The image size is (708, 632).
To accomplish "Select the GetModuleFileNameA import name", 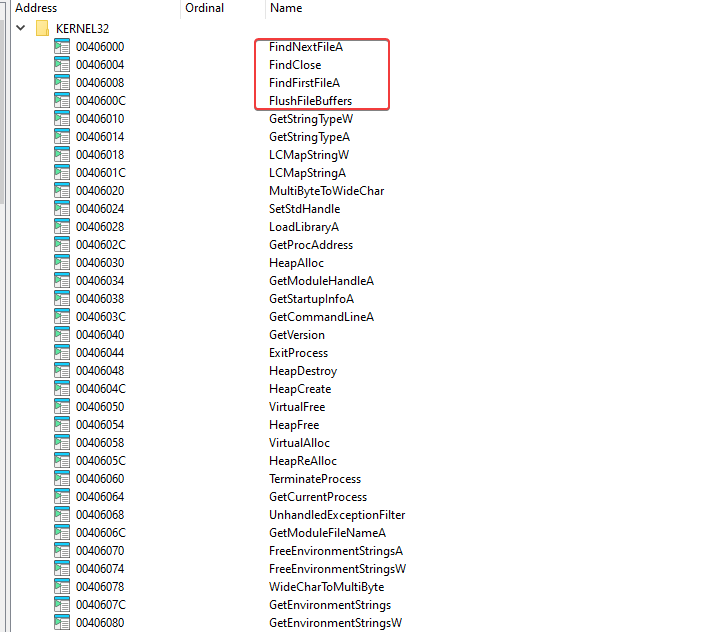I will (x=327, y=533).
